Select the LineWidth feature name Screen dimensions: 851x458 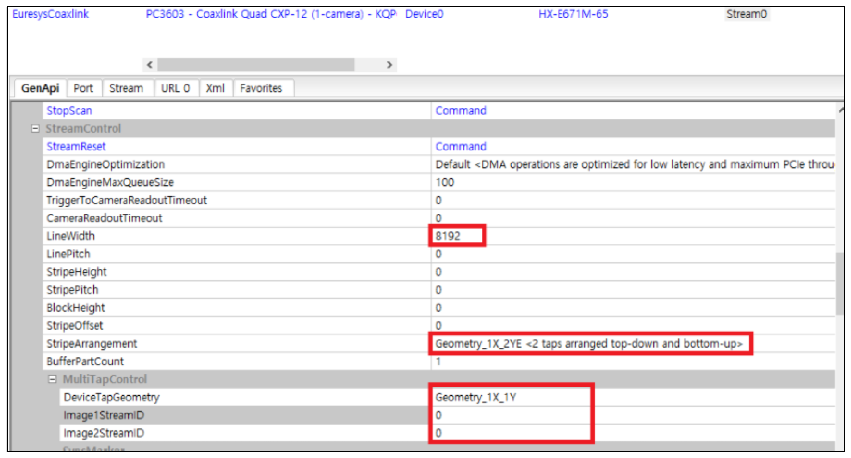tap(71, 236)
